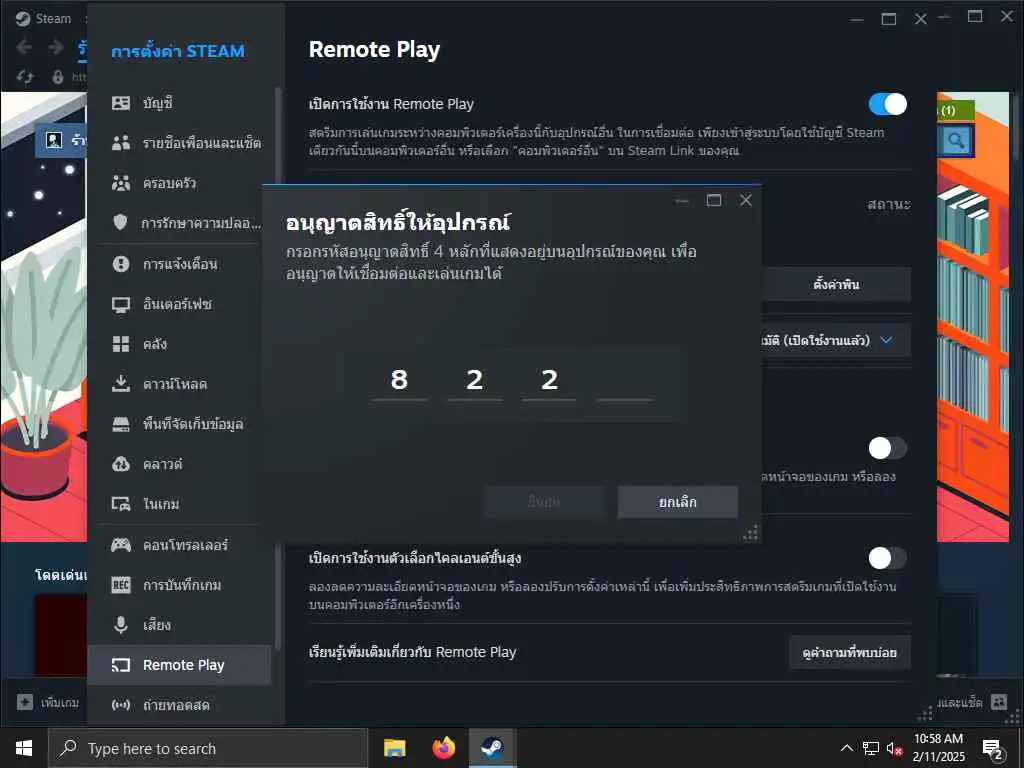Click the Remote Play cast icon
The image size is (1024, 768).
tap(121, 665)
